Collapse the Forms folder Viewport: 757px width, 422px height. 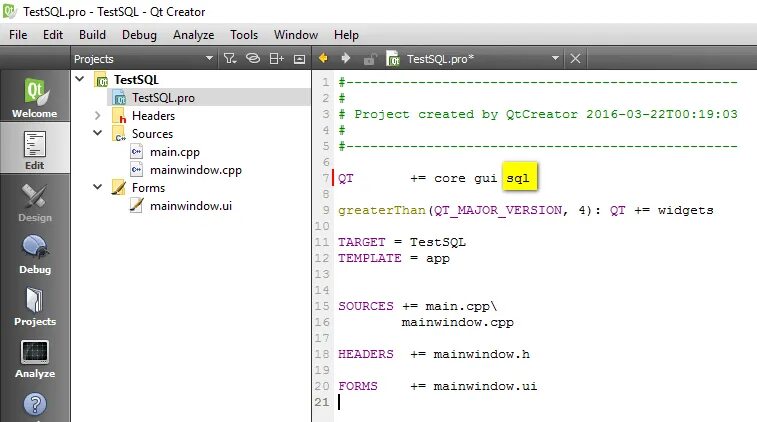(98, 187)
